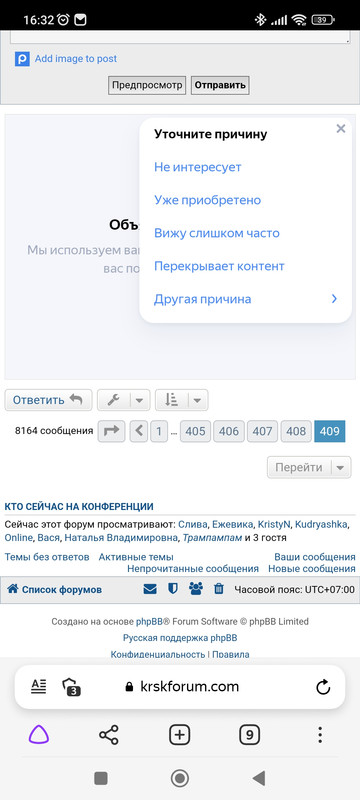Open the Add image to post link

click(75, 59)
